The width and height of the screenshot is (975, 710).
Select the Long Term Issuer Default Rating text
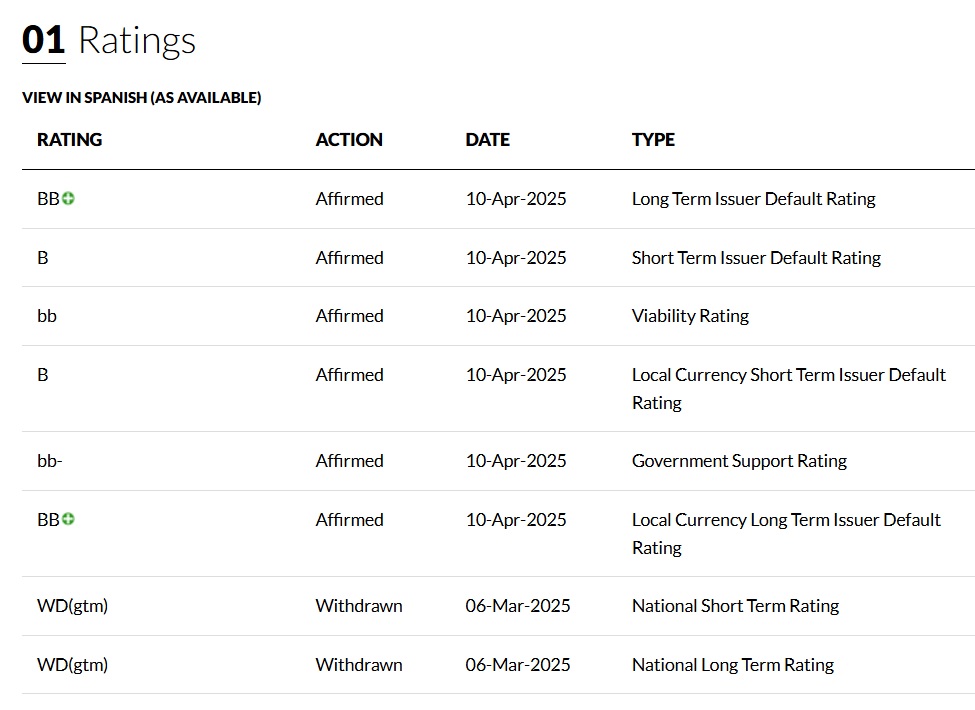tap(753, 199)
